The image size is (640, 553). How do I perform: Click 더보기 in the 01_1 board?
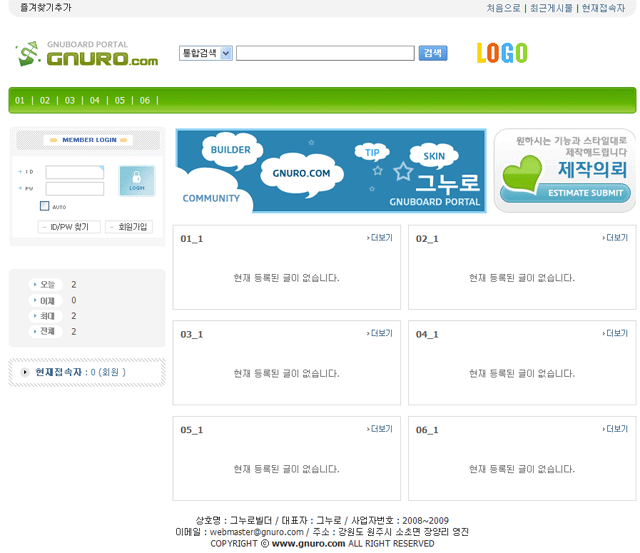pos(380,238)
